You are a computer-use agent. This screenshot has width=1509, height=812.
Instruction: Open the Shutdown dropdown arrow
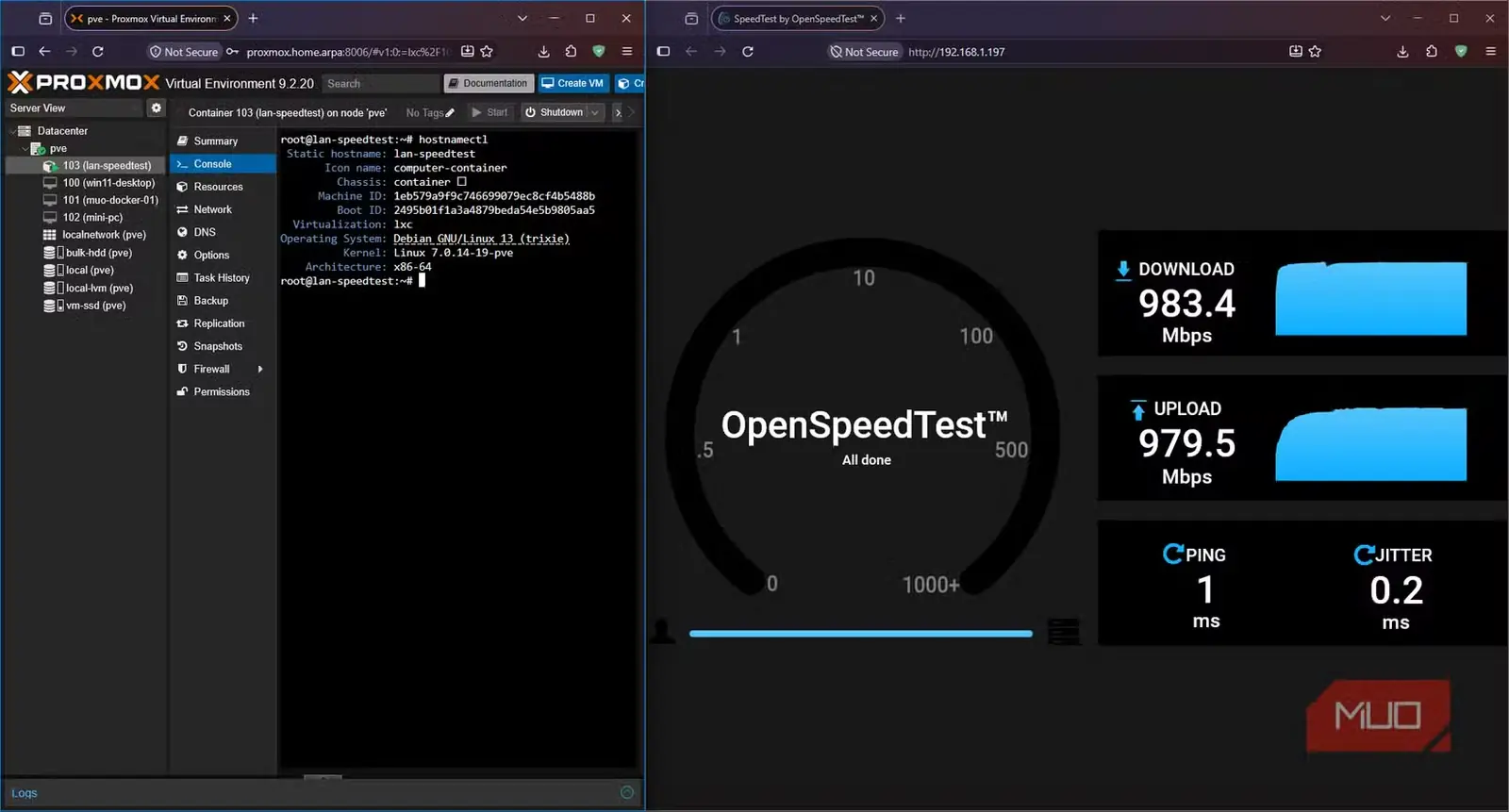[x=595, y=112]
